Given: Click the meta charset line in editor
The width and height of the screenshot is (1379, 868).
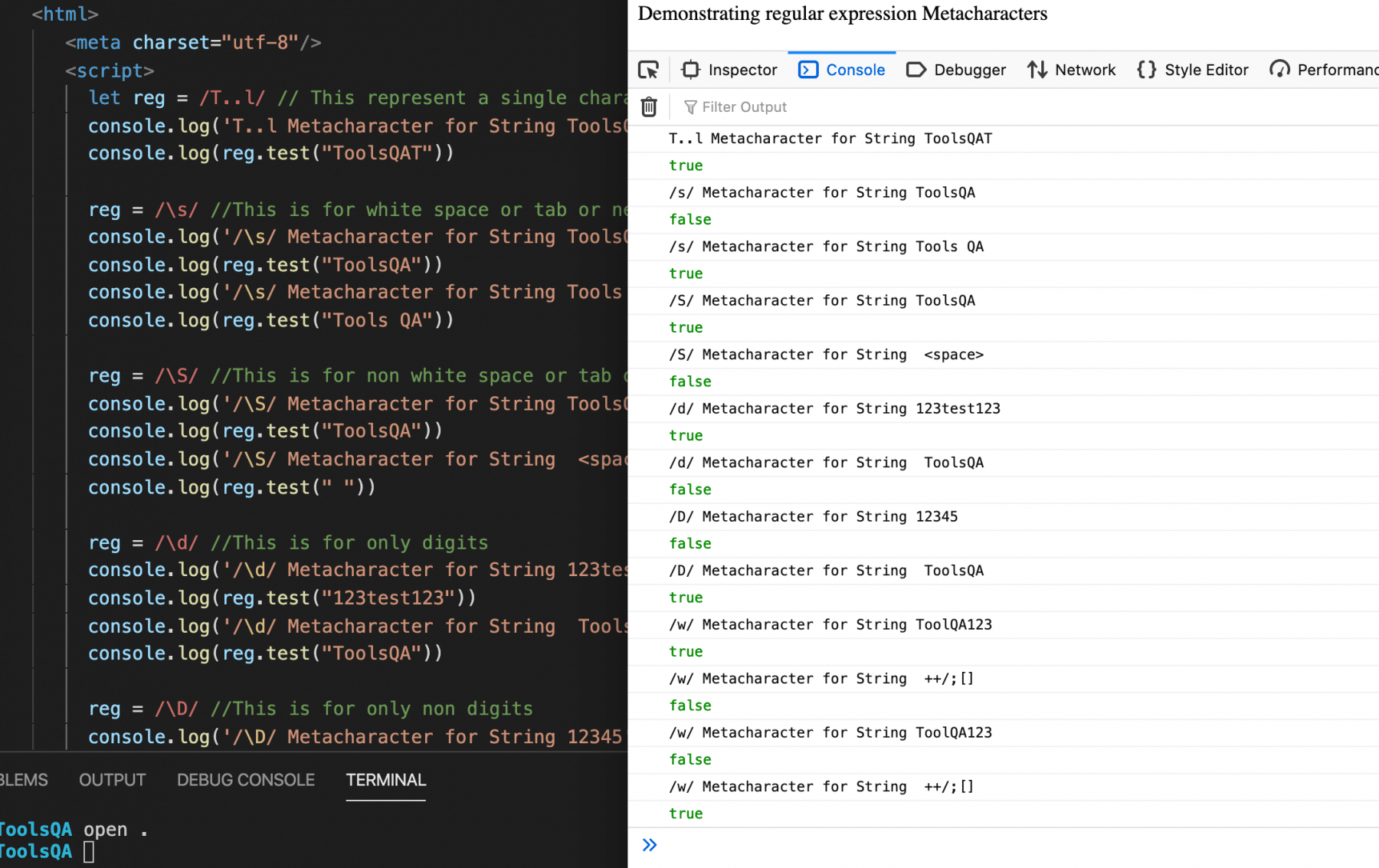Looking at the screenshot, I should pyautogui.click(x=193, y=43).
